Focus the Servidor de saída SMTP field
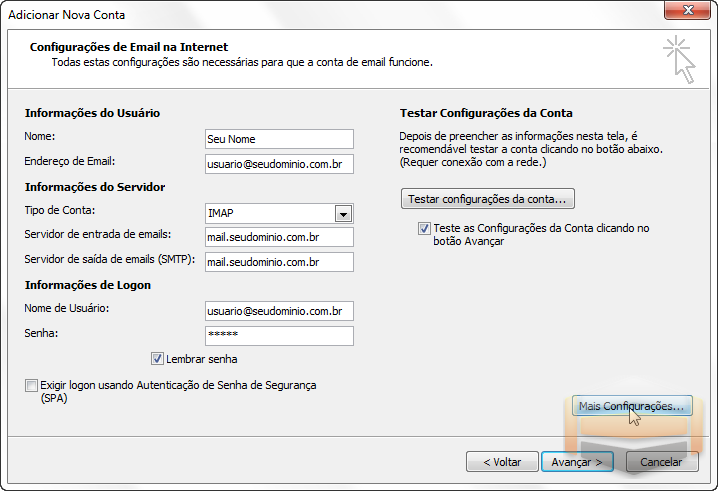Image resolution: width=718 pixels, height=491 pixels. (x=279, y=262)
